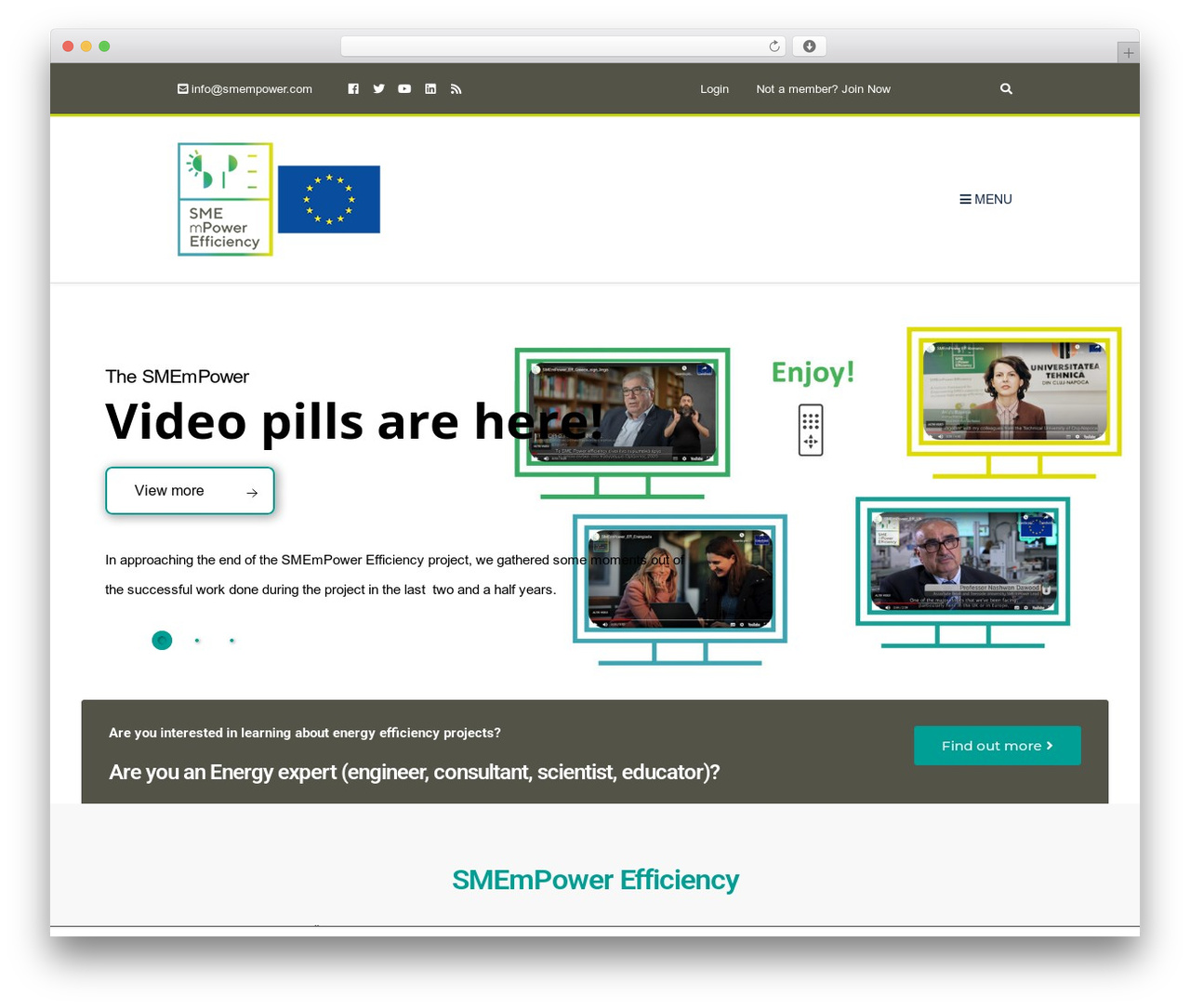The width and height of the screenshot is (1190, 1008).
Task: Click the 'The SMEmPower' slide subtitle
Action: 178,377
